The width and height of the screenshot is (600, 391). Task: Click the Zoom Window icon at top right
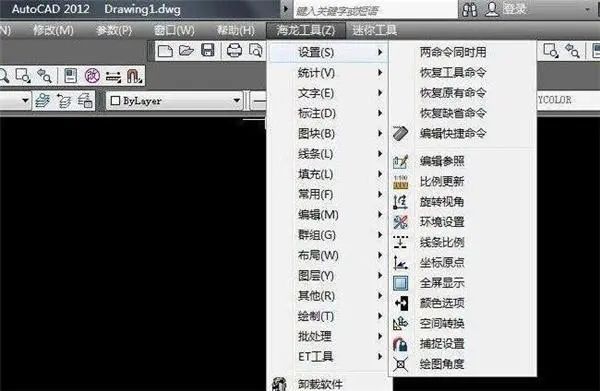pyautogui.click(x=551, y=51)
